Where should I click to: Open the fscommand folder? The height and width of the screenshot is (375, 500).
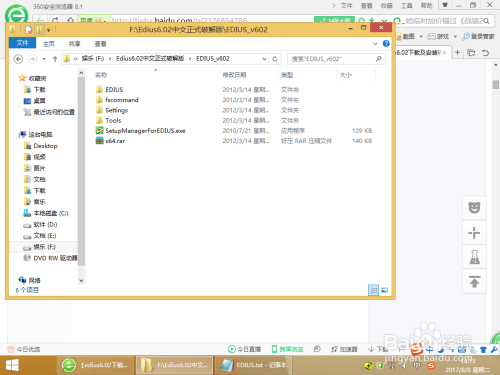tap(122, 100)
